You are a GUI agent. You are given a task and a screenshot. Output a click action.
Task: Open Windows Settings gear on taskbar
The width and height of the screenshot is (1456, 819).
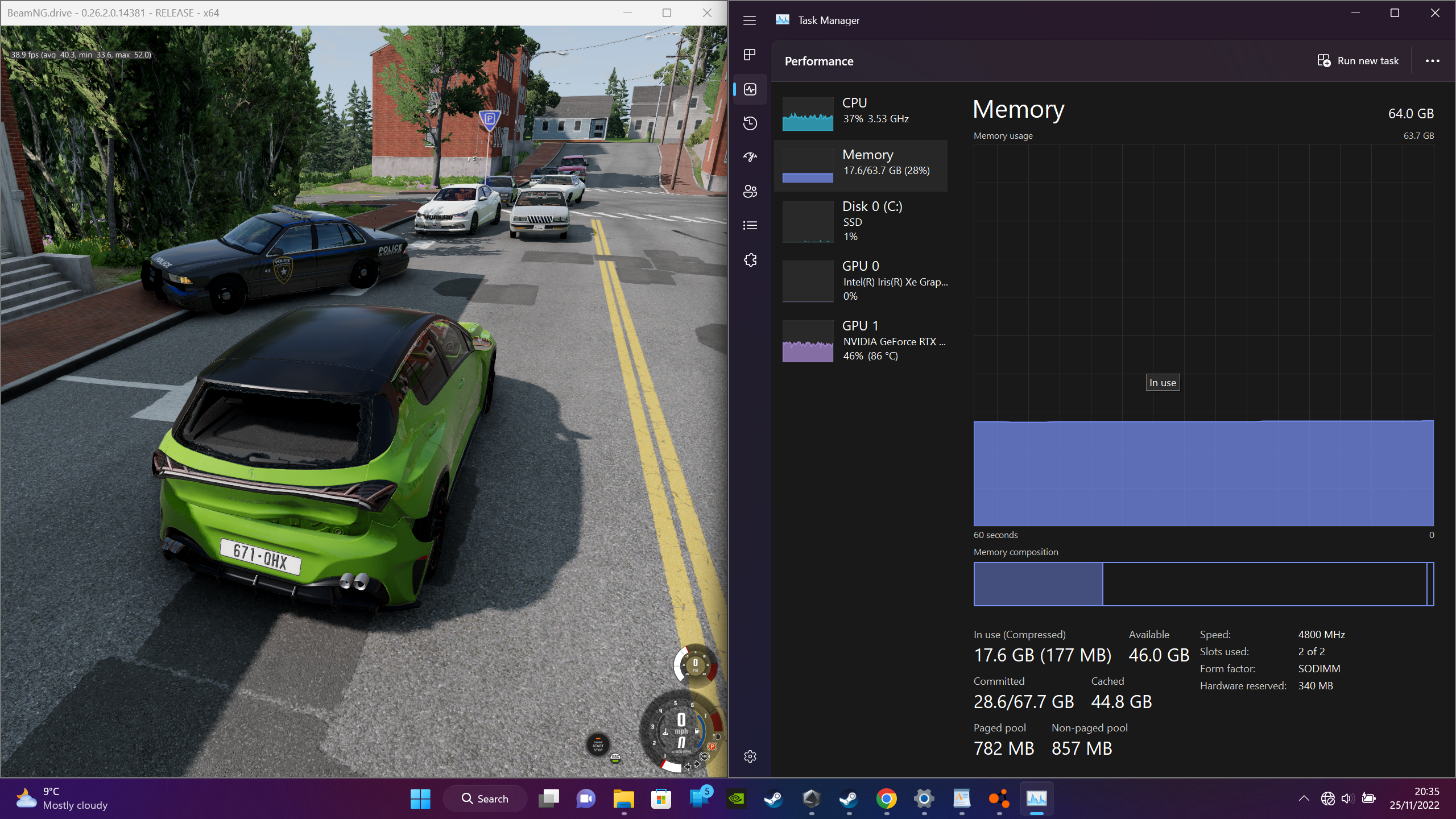pyautogui.click(x=924, y=799)
